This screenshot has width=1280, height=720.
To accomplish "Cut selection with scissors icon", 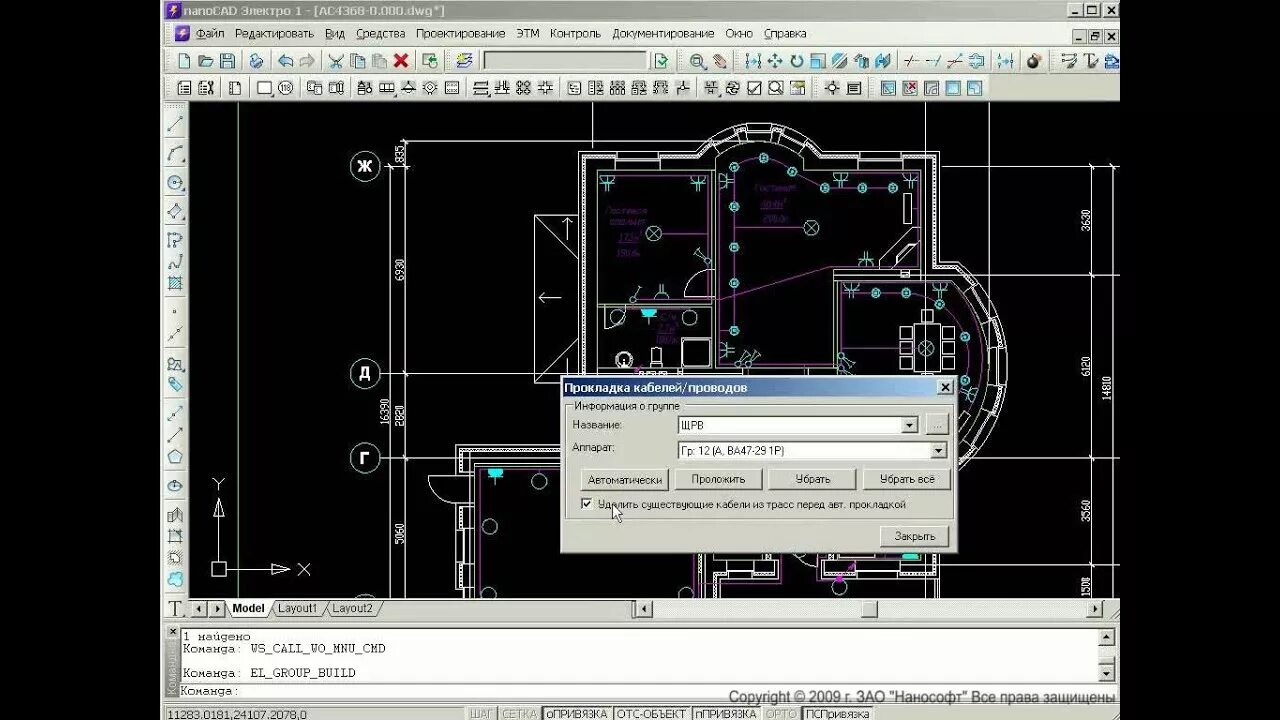I will click(336, 61).
